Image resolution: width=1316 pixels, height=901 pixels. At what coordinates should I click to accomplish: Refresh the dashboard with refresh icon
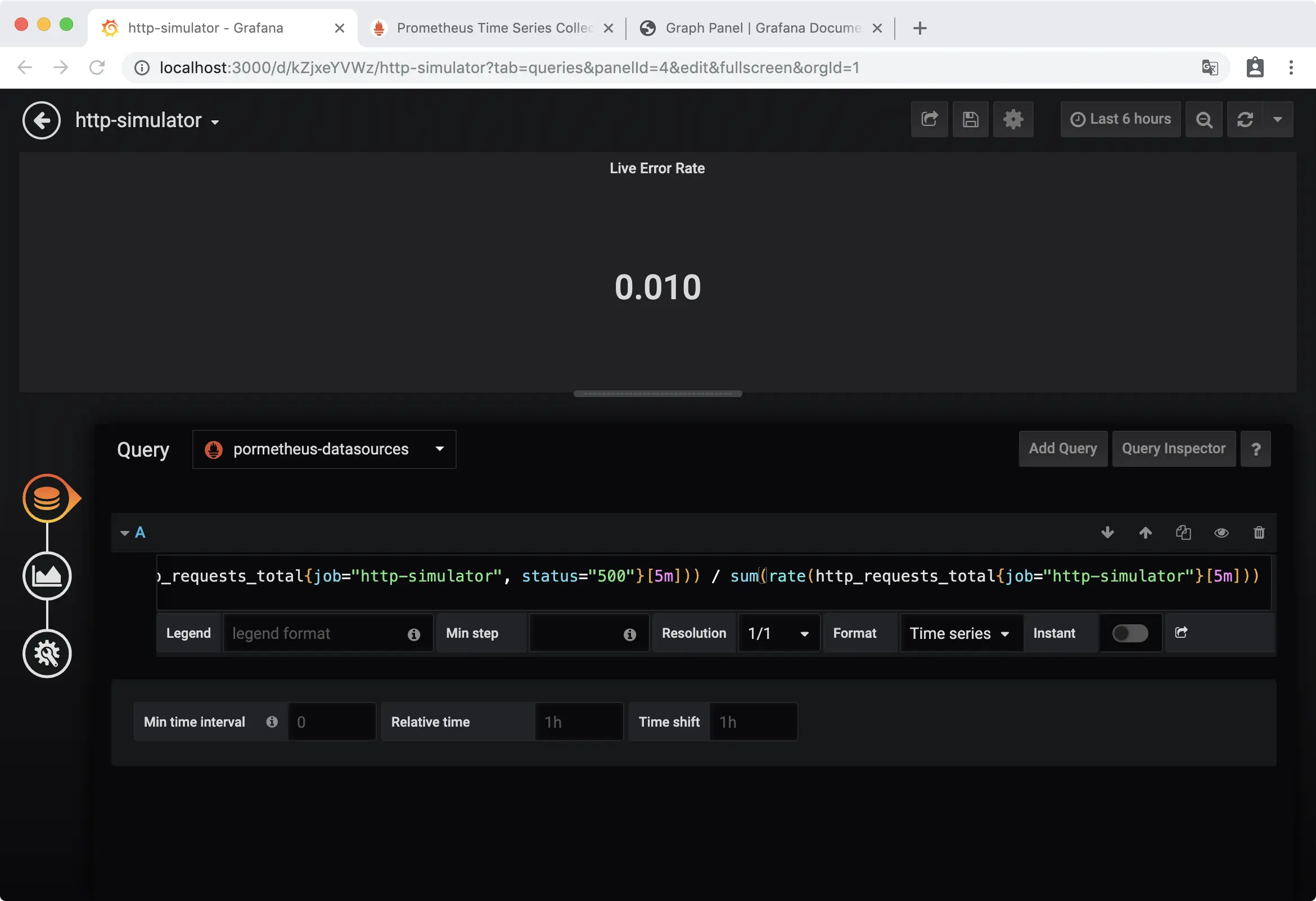click(1245, 119)
